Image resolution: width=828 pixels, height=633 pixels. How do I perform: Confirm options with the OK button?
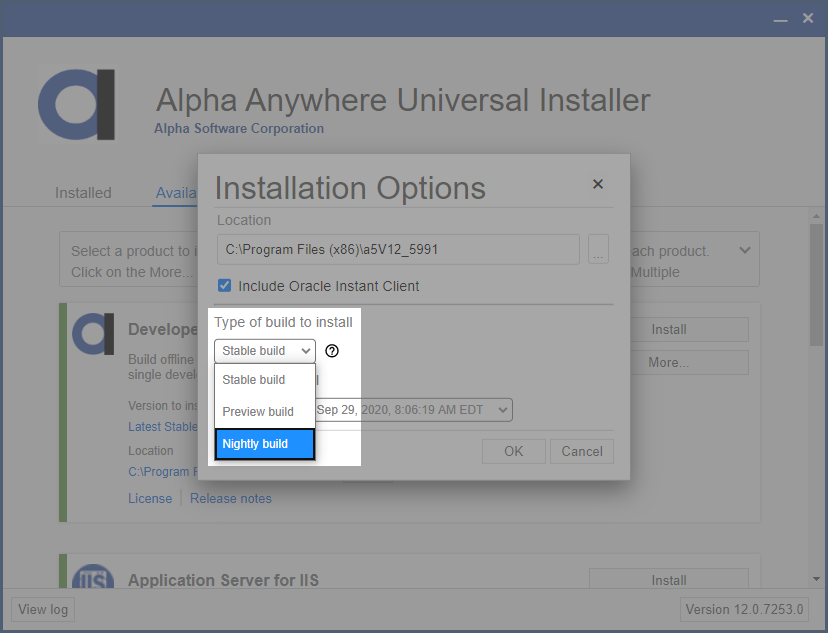click(x=513, y=451)
